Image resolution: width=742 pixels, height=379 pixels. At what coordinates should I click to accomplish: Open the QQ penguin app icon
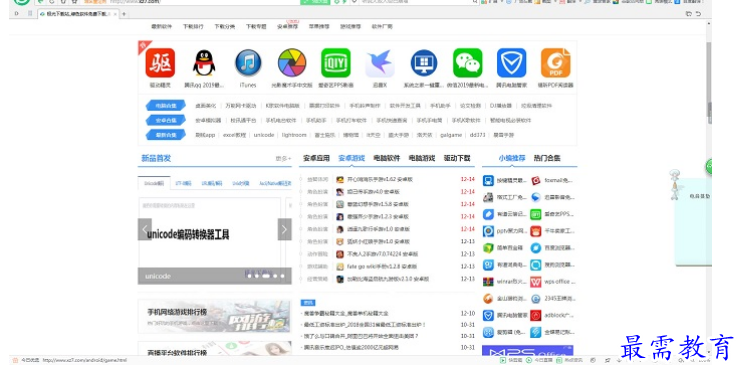click(204, 63)
